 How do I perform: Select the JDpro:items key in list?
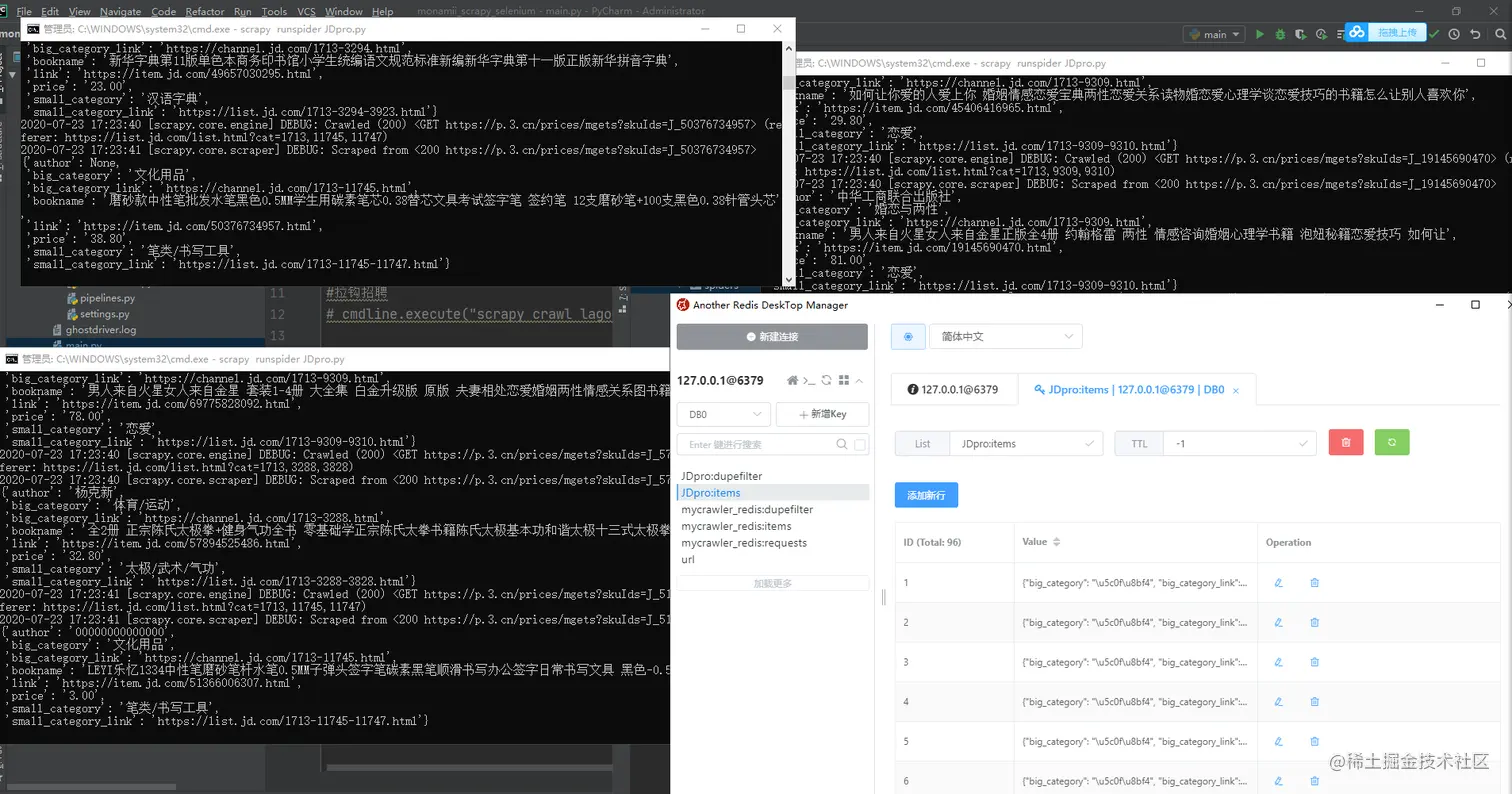point(773,493)
